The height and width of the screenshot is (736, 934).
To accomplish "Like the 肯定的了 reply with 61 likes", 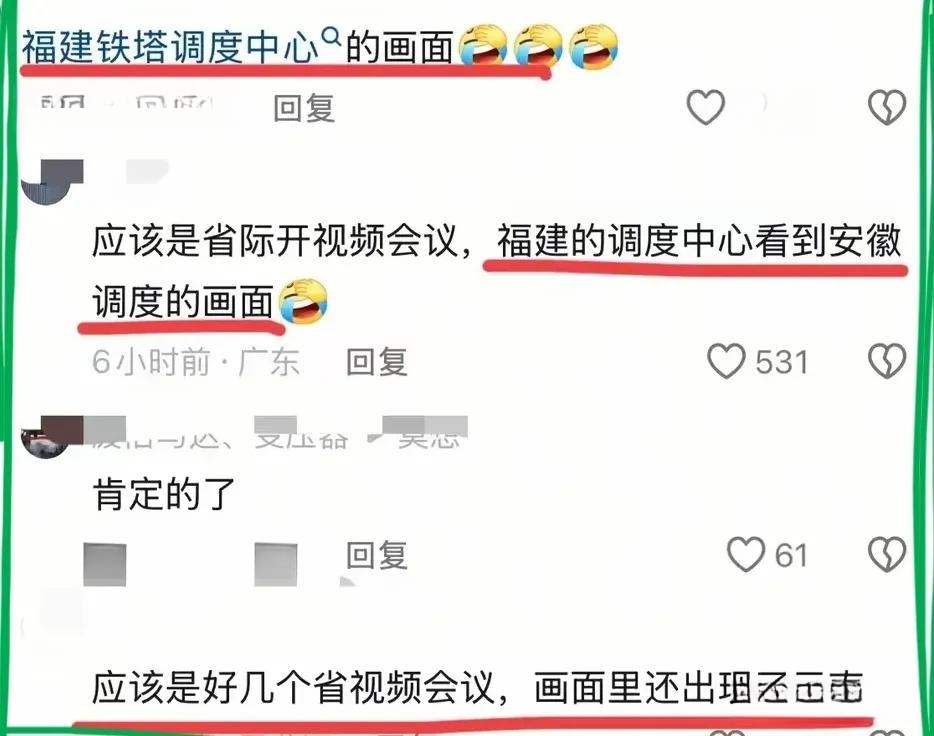I will click(746, 554).
